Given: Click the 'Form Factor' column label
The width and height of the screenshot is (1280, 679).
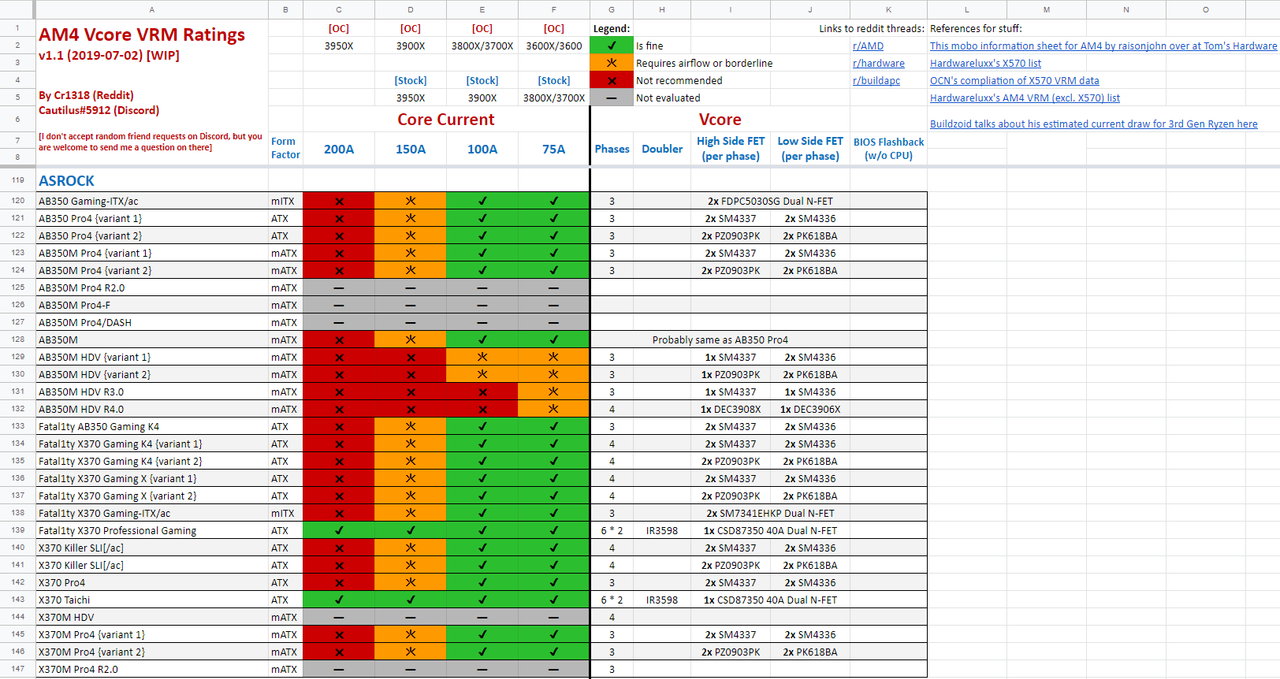Looking at the screenshot, I should [x=285, y=148].
